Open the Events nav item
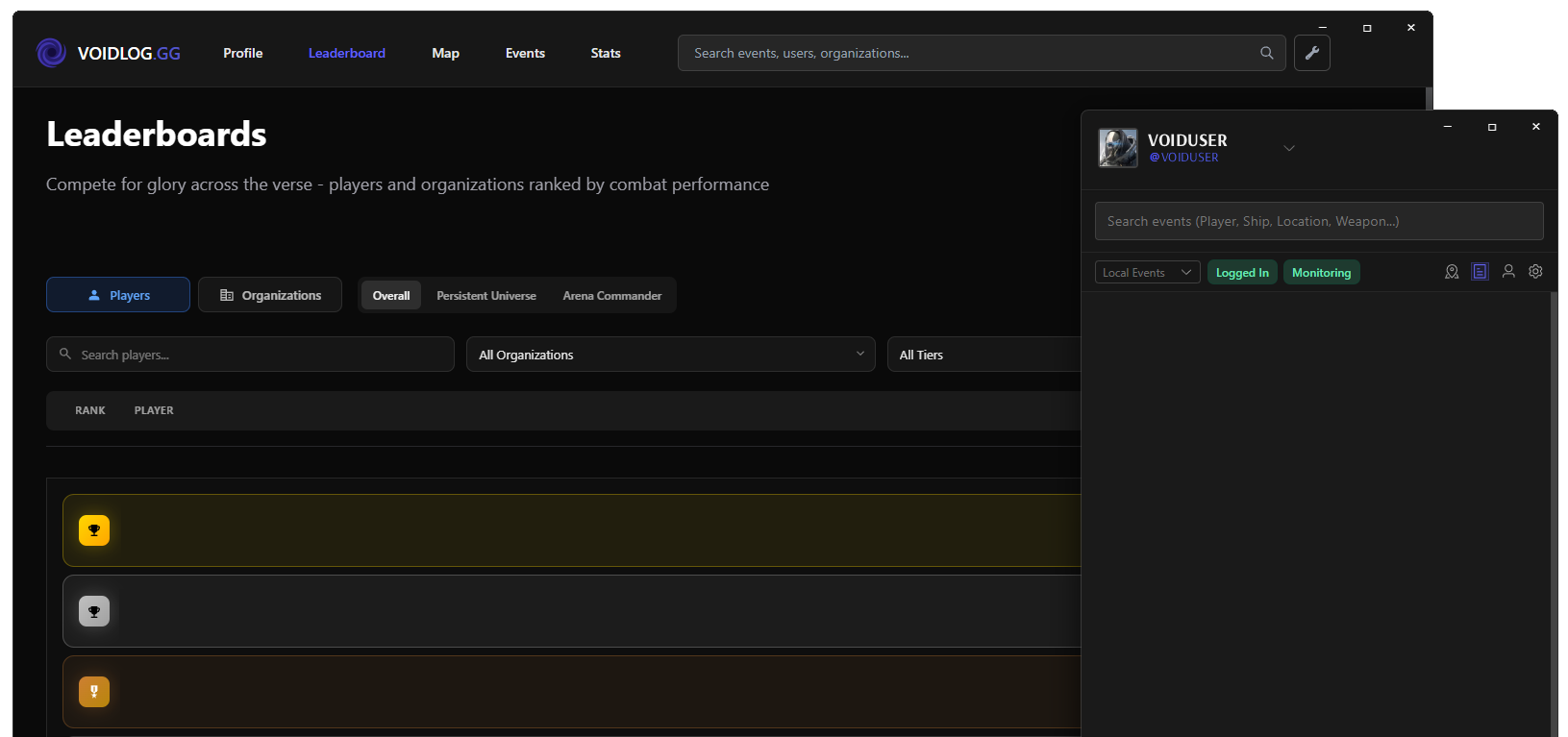1568x737 pixels. tap(525, 53)
